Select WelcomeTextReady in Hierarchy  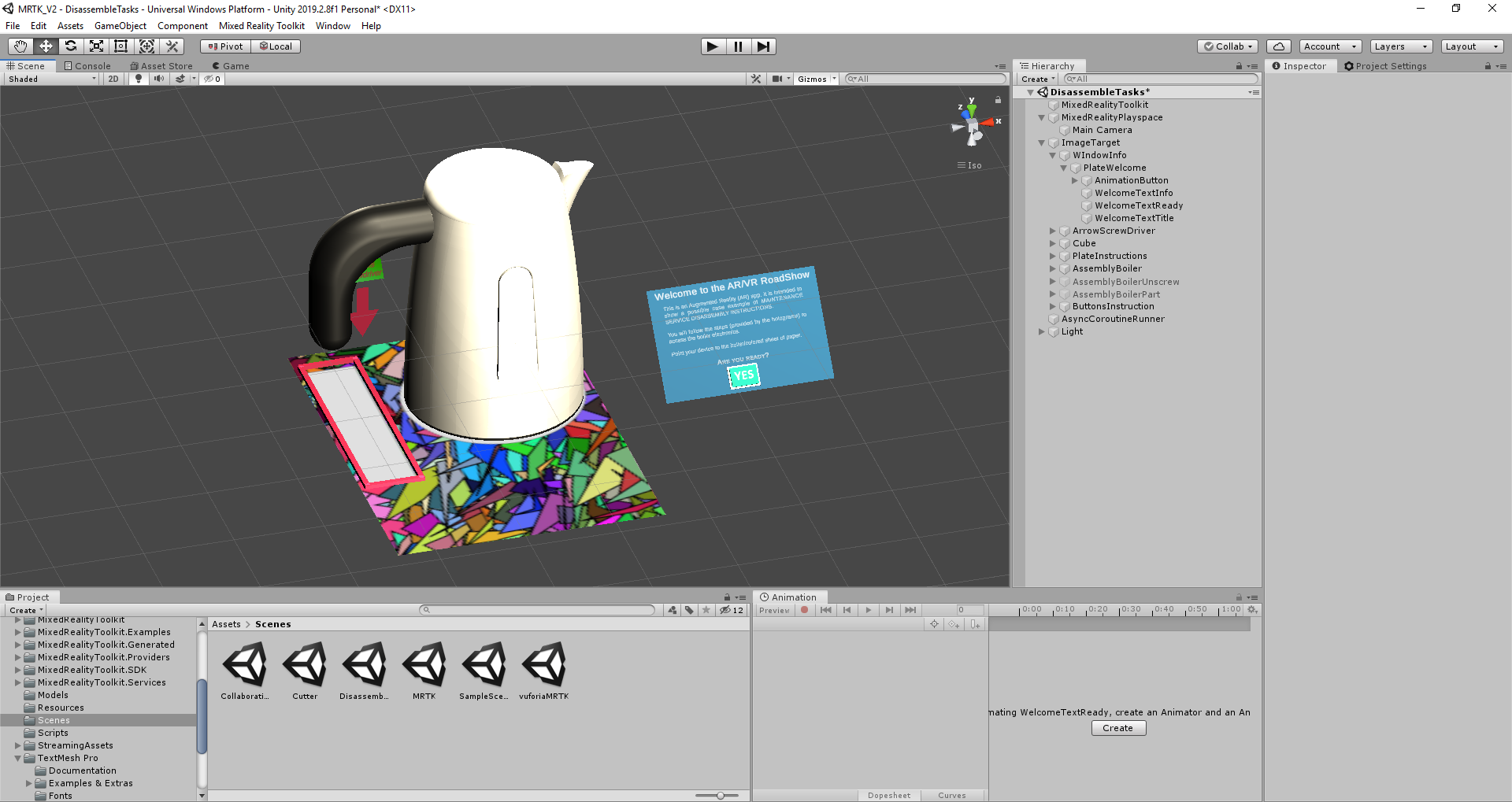(x=1139, y=206)
